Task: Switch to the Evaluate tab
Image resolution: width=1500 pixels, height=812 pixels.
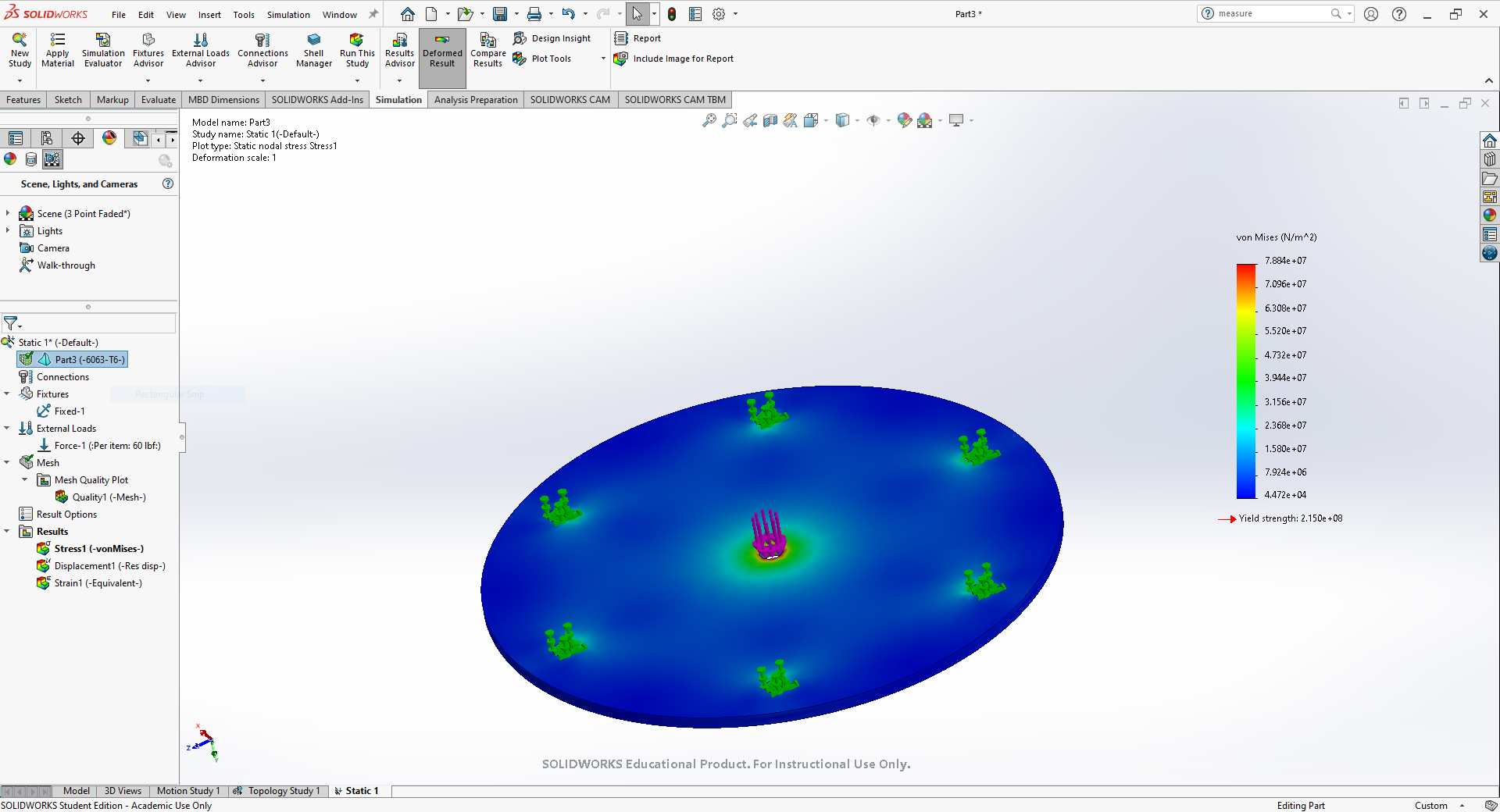Action: [159, 100]
